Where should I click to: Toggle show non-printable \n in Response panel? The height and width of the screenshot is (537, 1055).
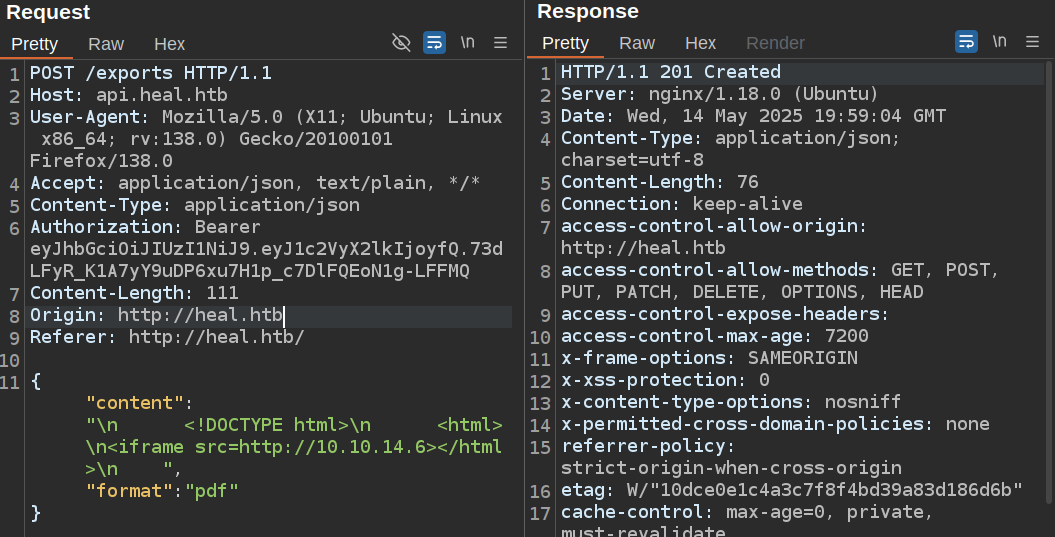999,42
